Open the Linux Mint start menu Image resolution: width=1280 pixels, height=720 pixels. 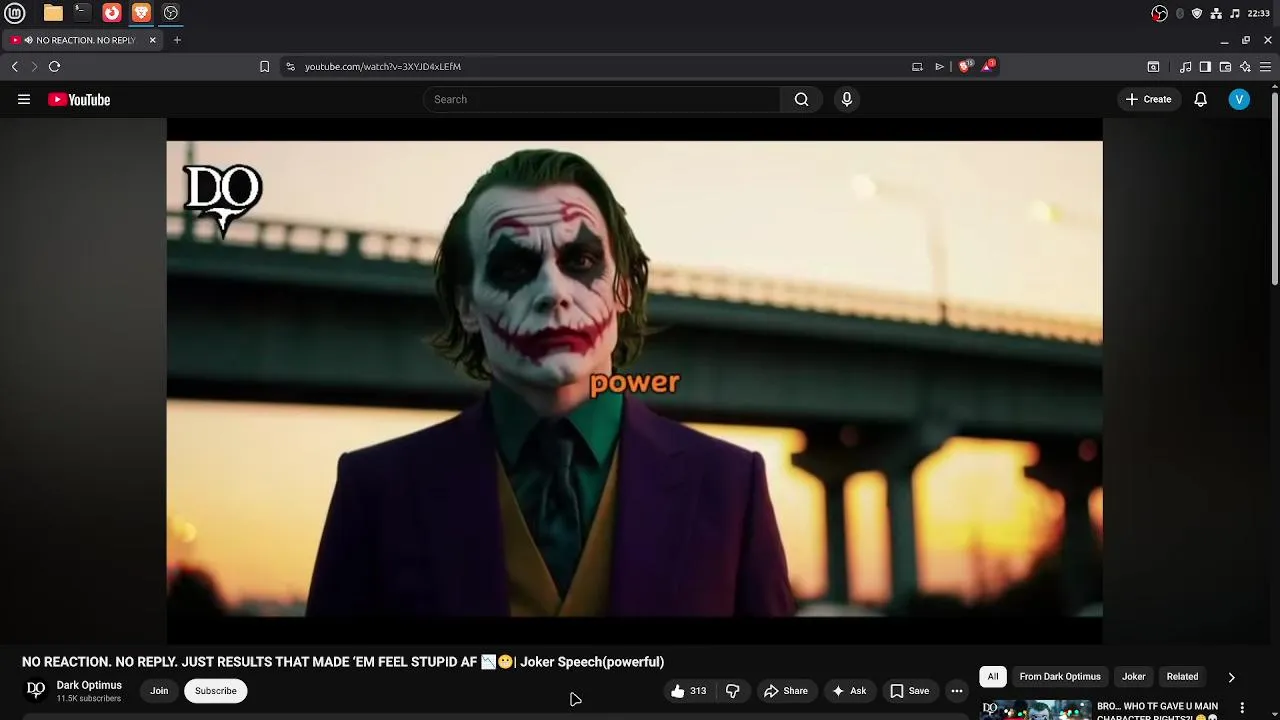(x=15, y=13)
